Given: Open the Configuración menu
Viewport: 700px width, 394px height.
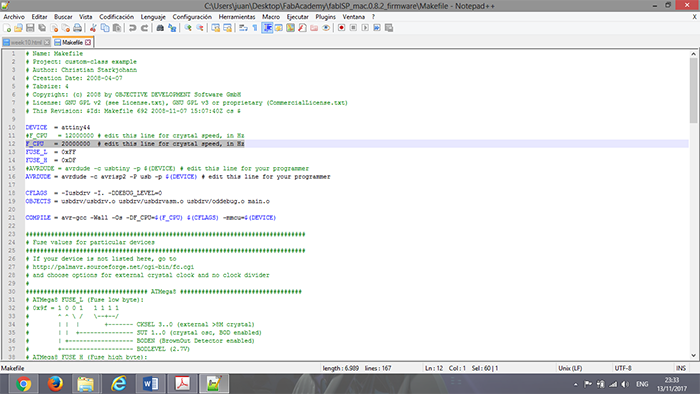Looking at the screenshot, I should [192, 17].
